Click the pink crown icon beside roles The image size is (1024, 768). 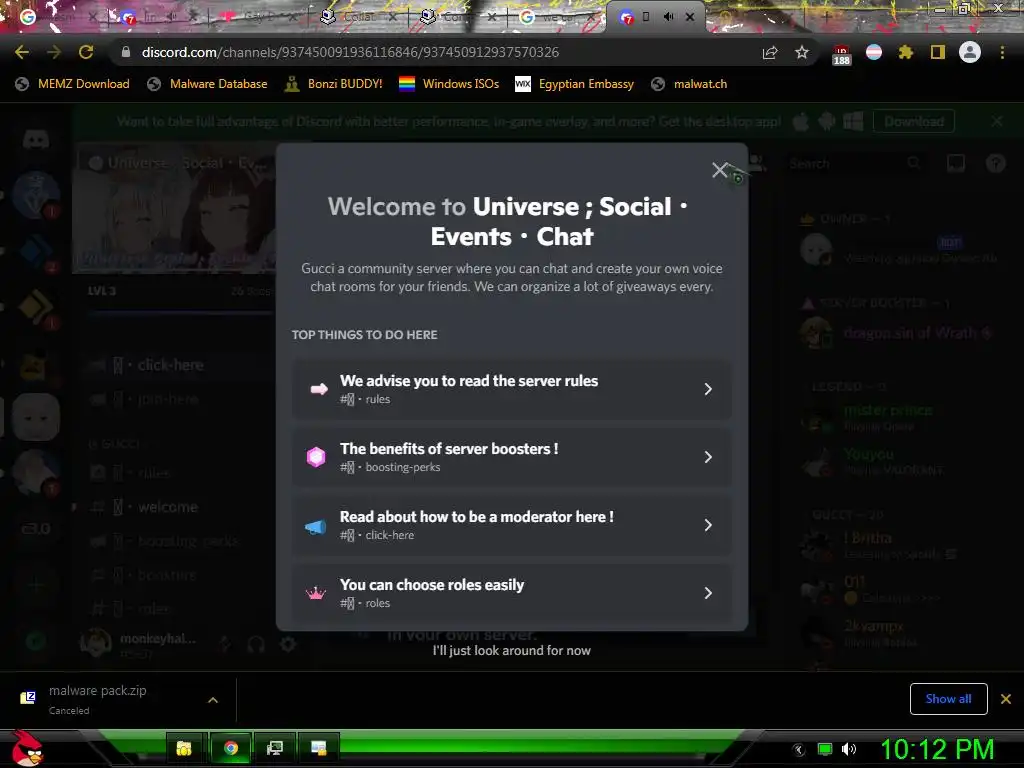pos(316,594)
